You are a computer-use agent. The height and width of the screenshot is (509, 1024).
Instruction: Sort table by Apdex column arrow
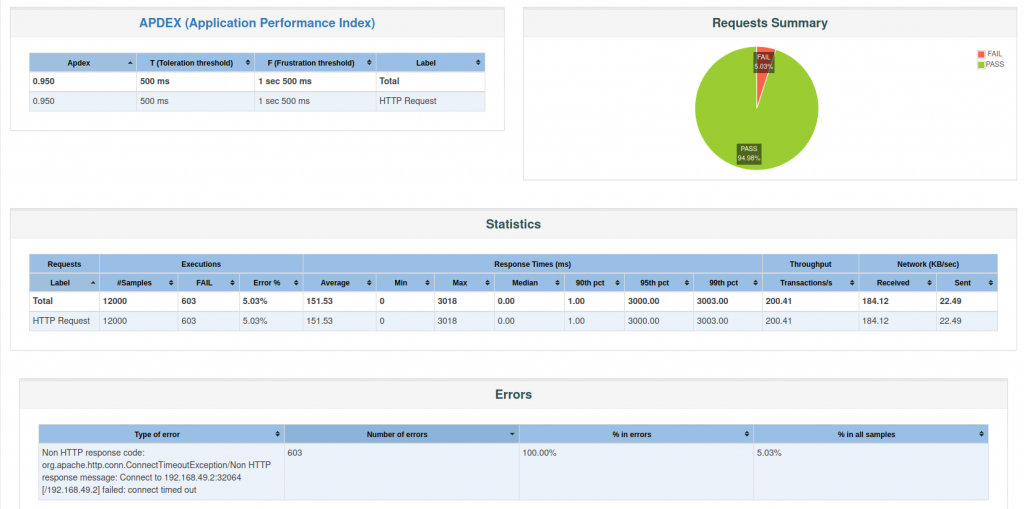point(130,63)
